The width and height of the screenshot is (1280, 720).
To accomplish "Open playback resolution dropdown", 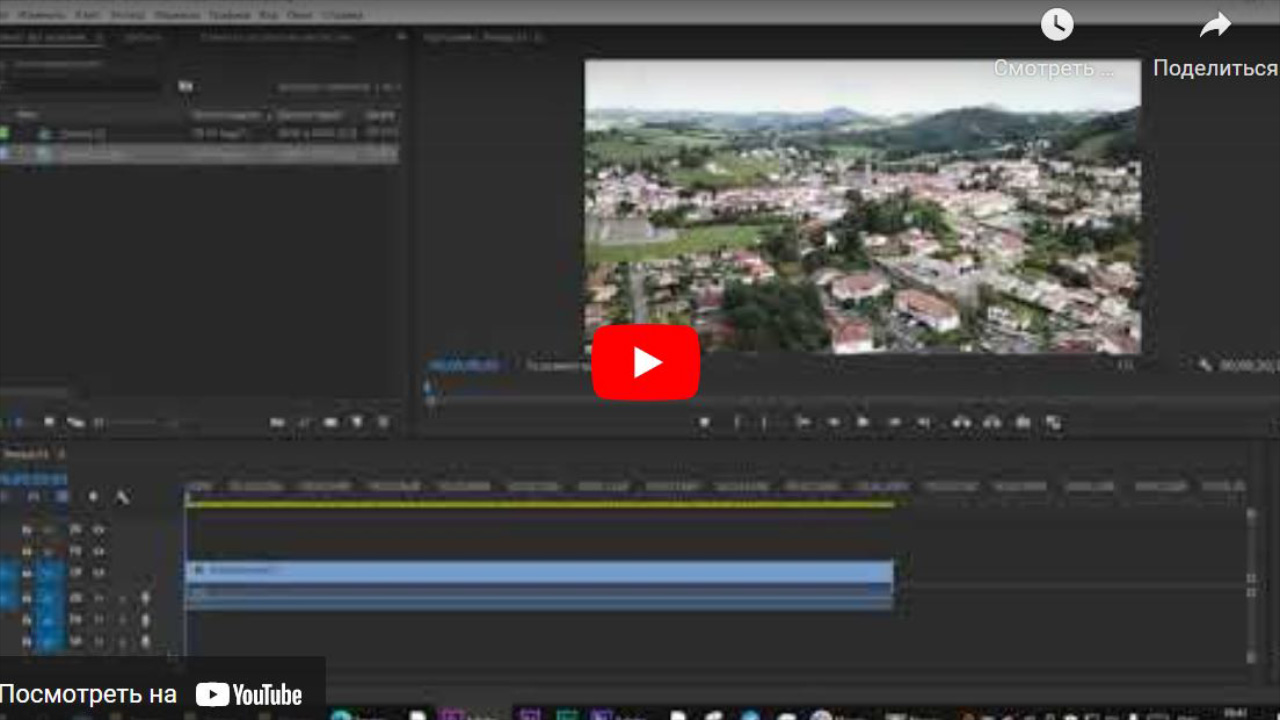I will 1127,366.
